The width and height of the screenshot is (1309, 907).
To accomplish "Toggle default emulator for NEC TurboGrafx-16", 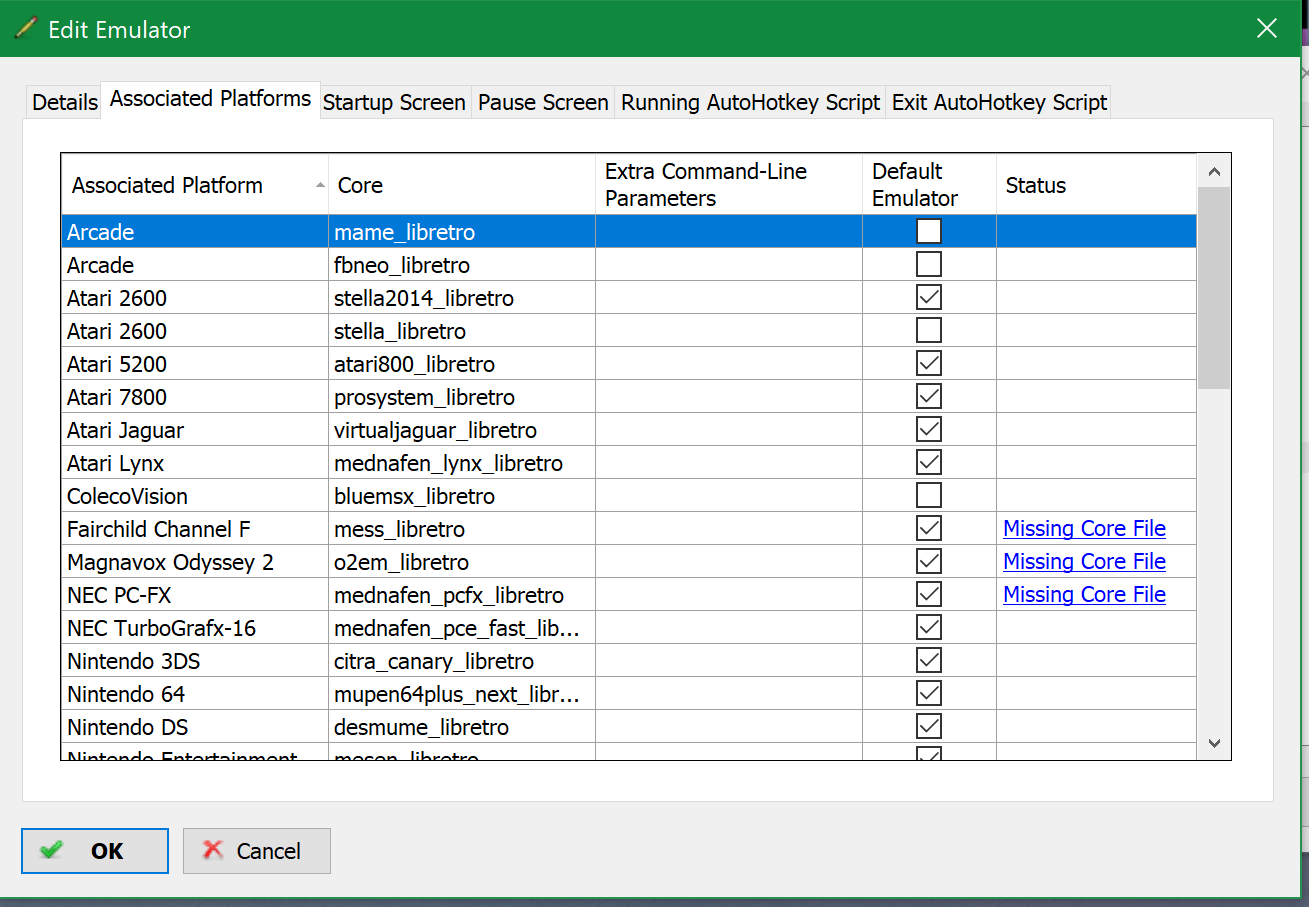I will coord(929,628).
